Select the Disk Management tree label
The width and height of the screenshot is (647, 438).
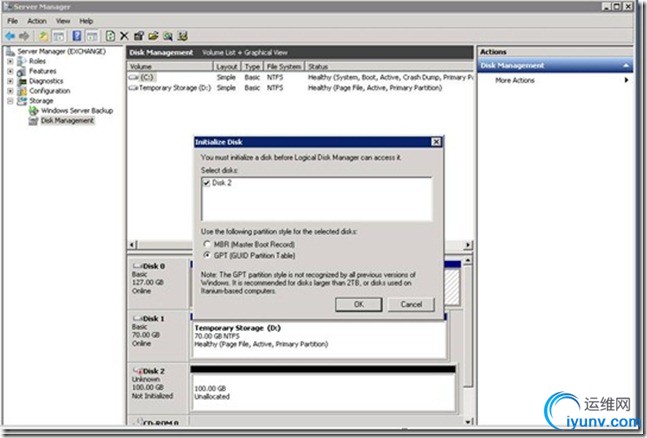pos(67,121)
